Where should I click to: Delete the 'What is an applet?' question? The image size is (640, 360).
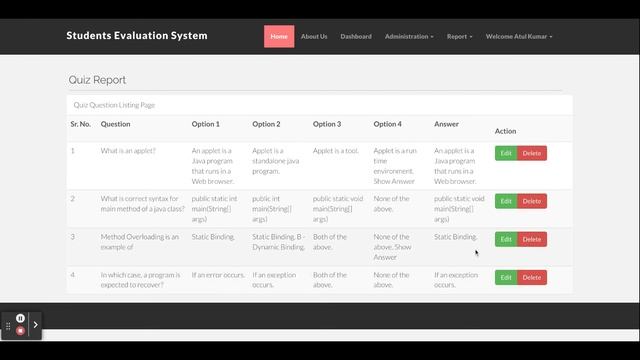point(532,153)
